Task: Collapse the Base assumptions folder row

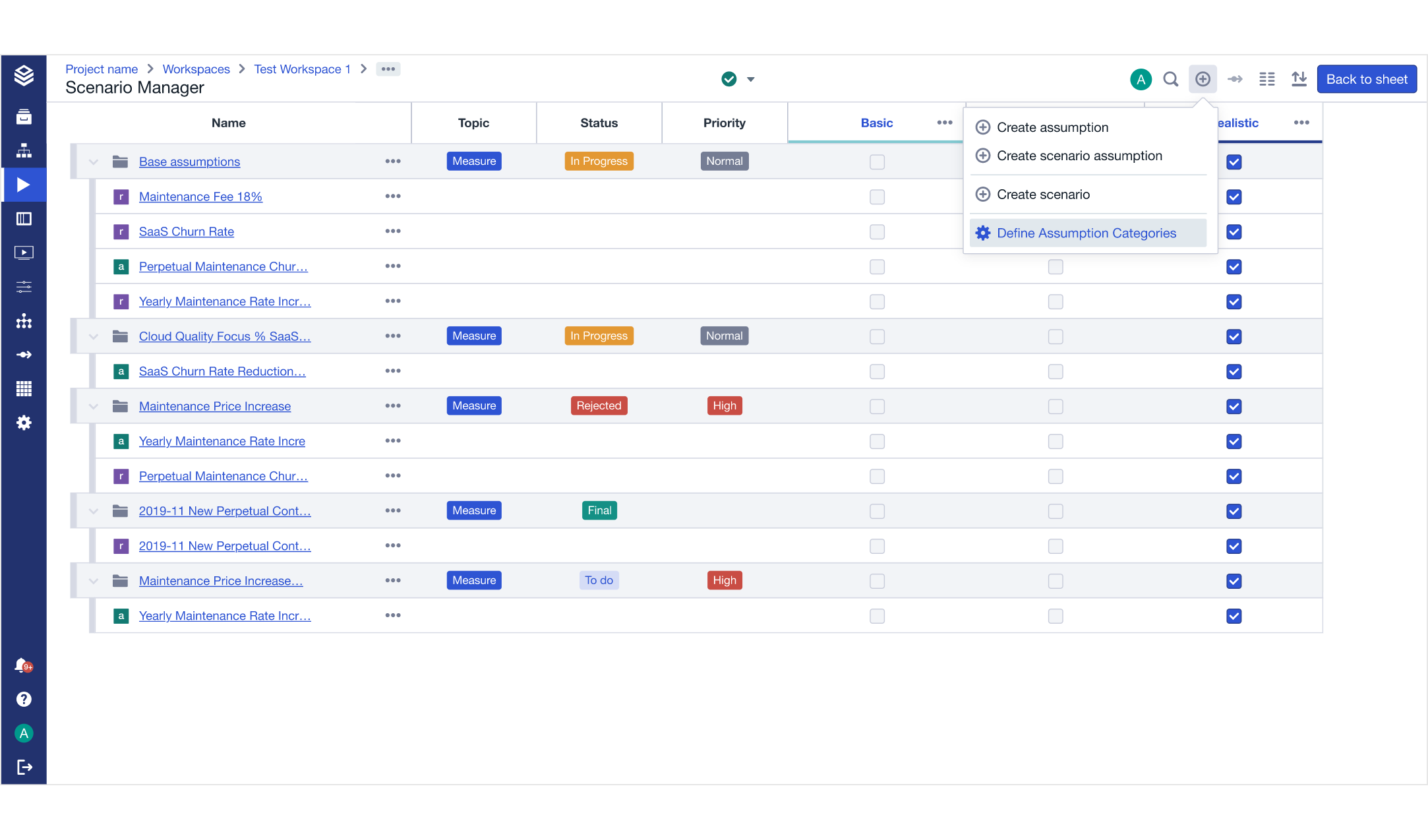Action: click(x=94, y=162)
